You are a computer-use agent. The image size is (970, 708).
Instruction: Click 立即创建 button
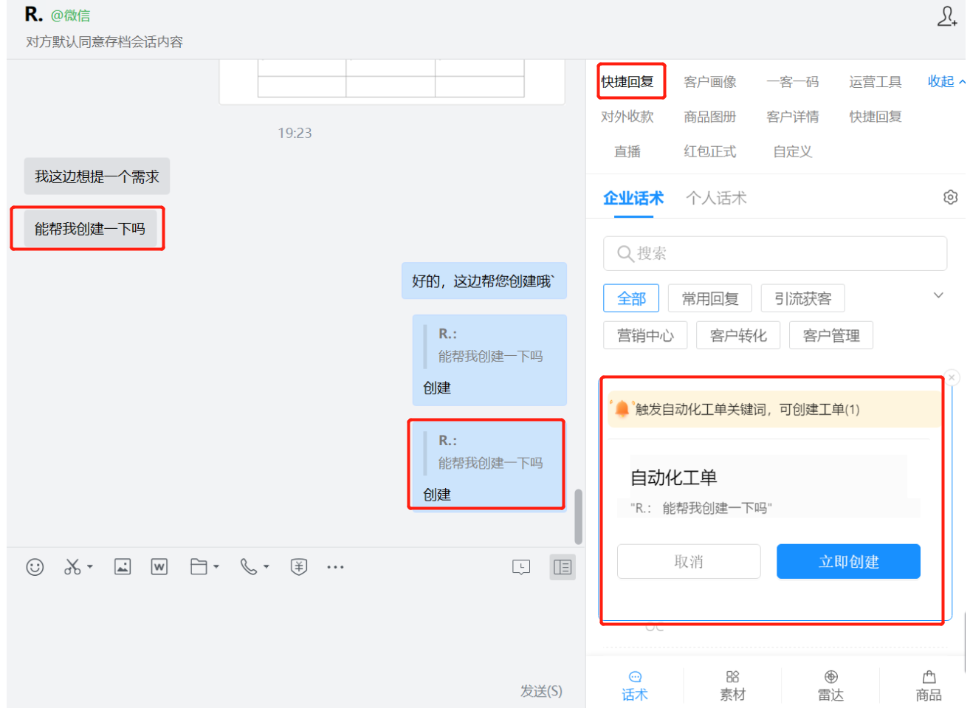[x=848, y=561]
